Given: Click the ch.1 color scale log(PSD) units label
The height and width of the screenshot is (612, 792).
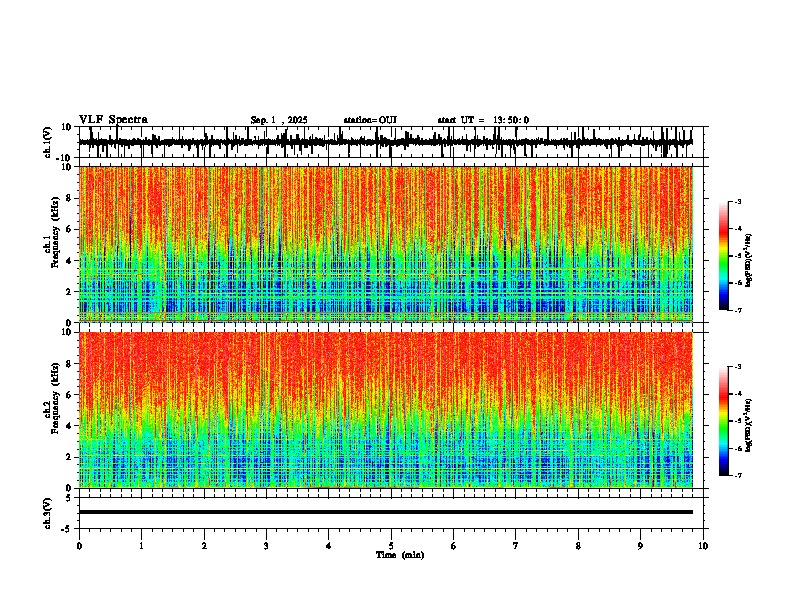Looking at the screenshot, I should point(748,260).
